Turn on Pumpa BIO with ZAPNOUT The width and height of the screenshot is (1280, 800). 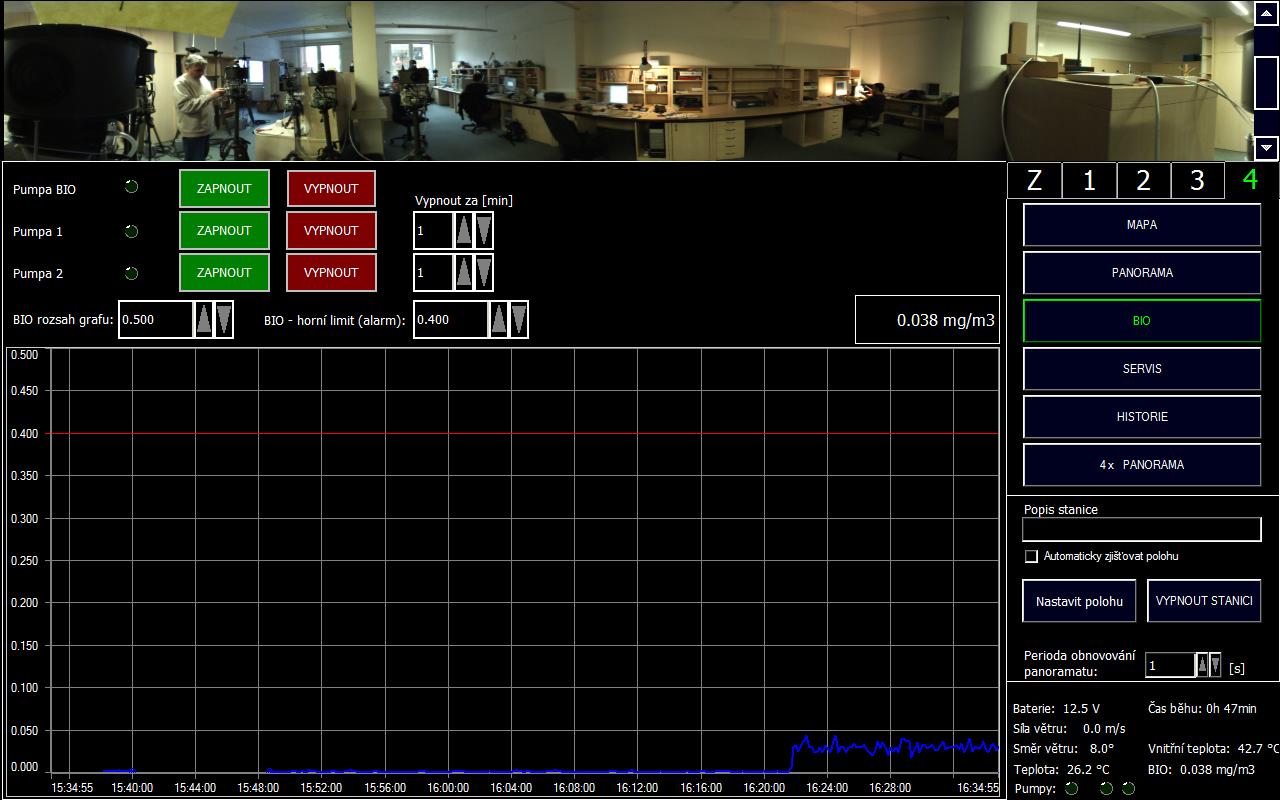coord(224,189)
